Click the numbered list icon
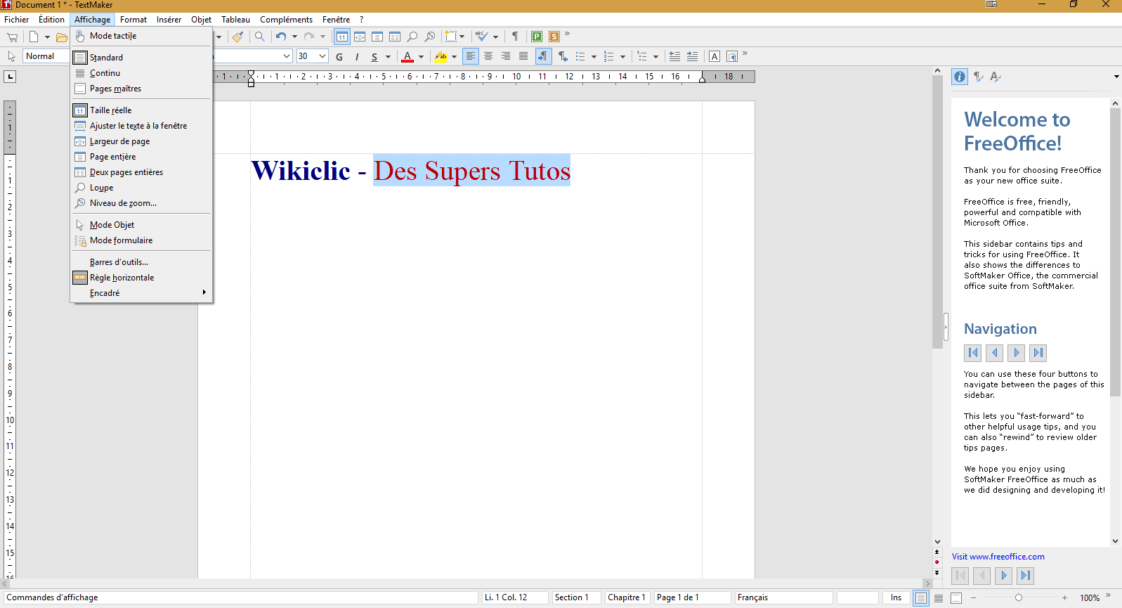The width and height of the screenshot is (1122, 608). click(609, 57)
